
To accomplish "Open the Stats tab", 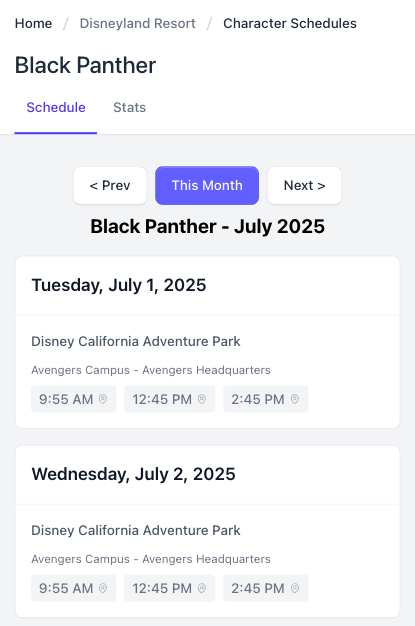I will pyautogui.click(x=129, y=107).
